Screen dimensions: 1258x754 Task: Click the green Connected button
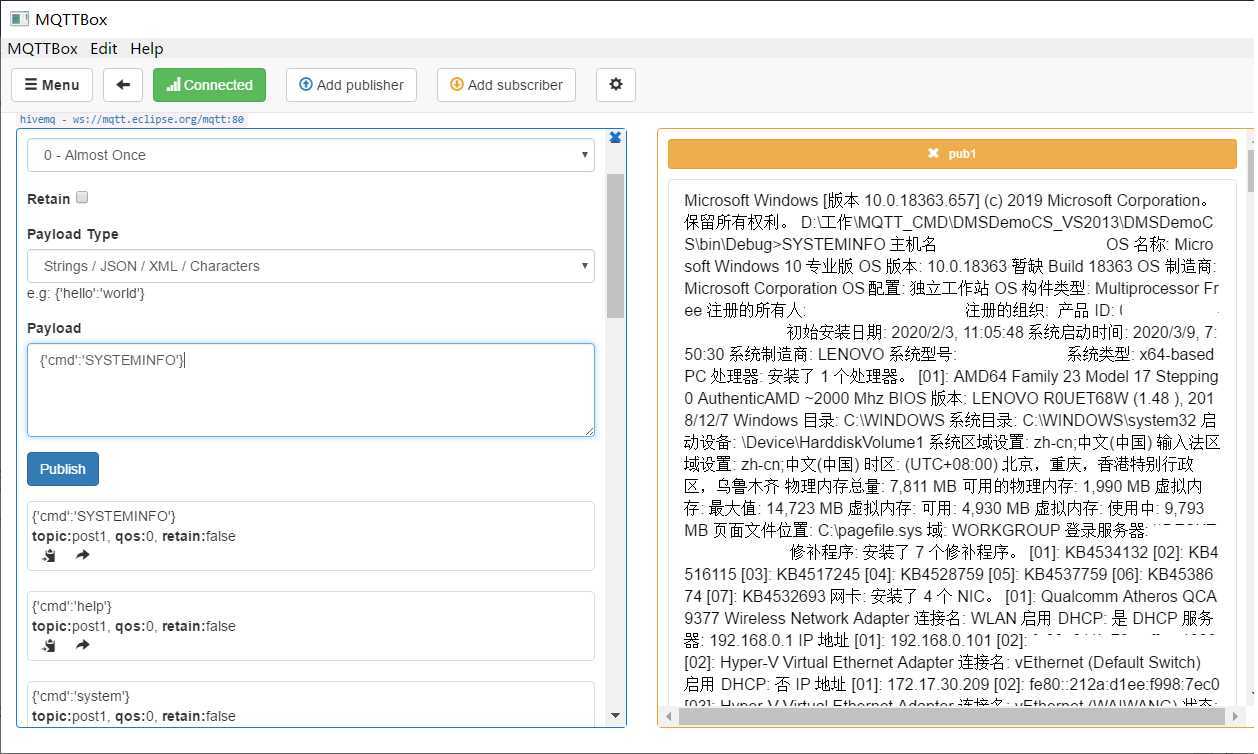pyautogui.click(x=209, y=85)
